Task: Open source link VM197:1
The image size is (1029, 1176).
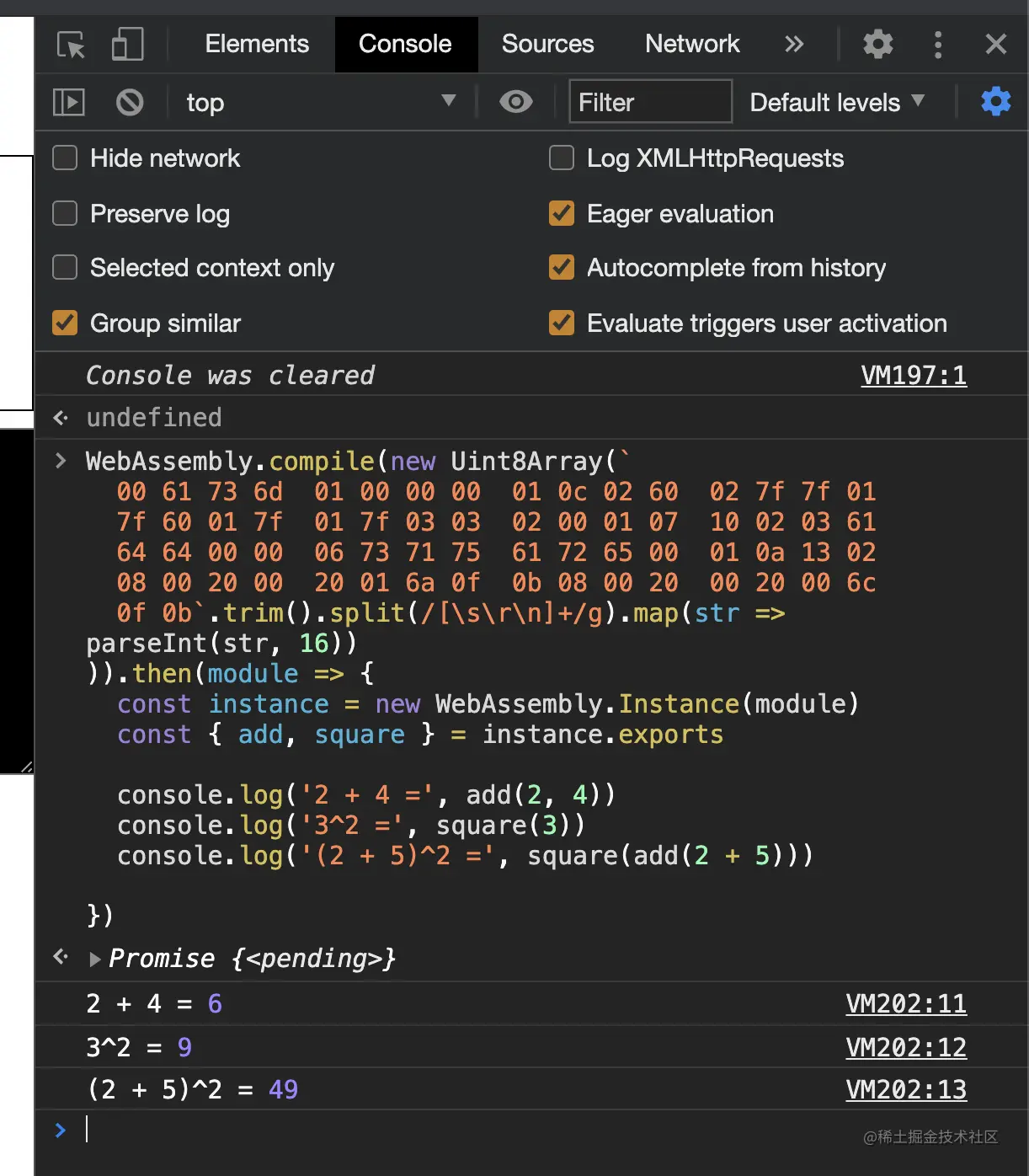Action: click(x=914, y=375)
